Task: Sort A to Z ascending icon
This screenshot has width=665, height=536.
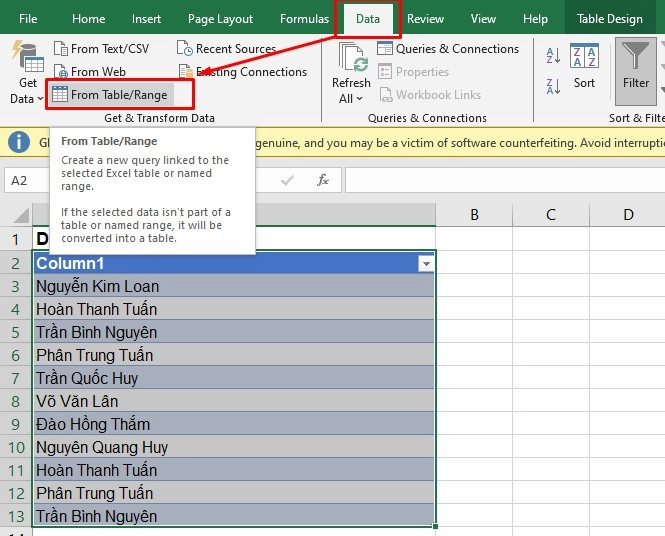Action: [553, 57]
